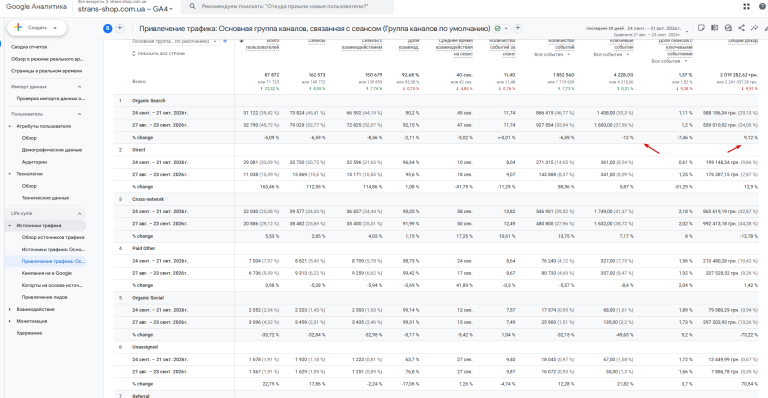Click the search magnifier icon
The image size is (768, 398).
[192, 6]
